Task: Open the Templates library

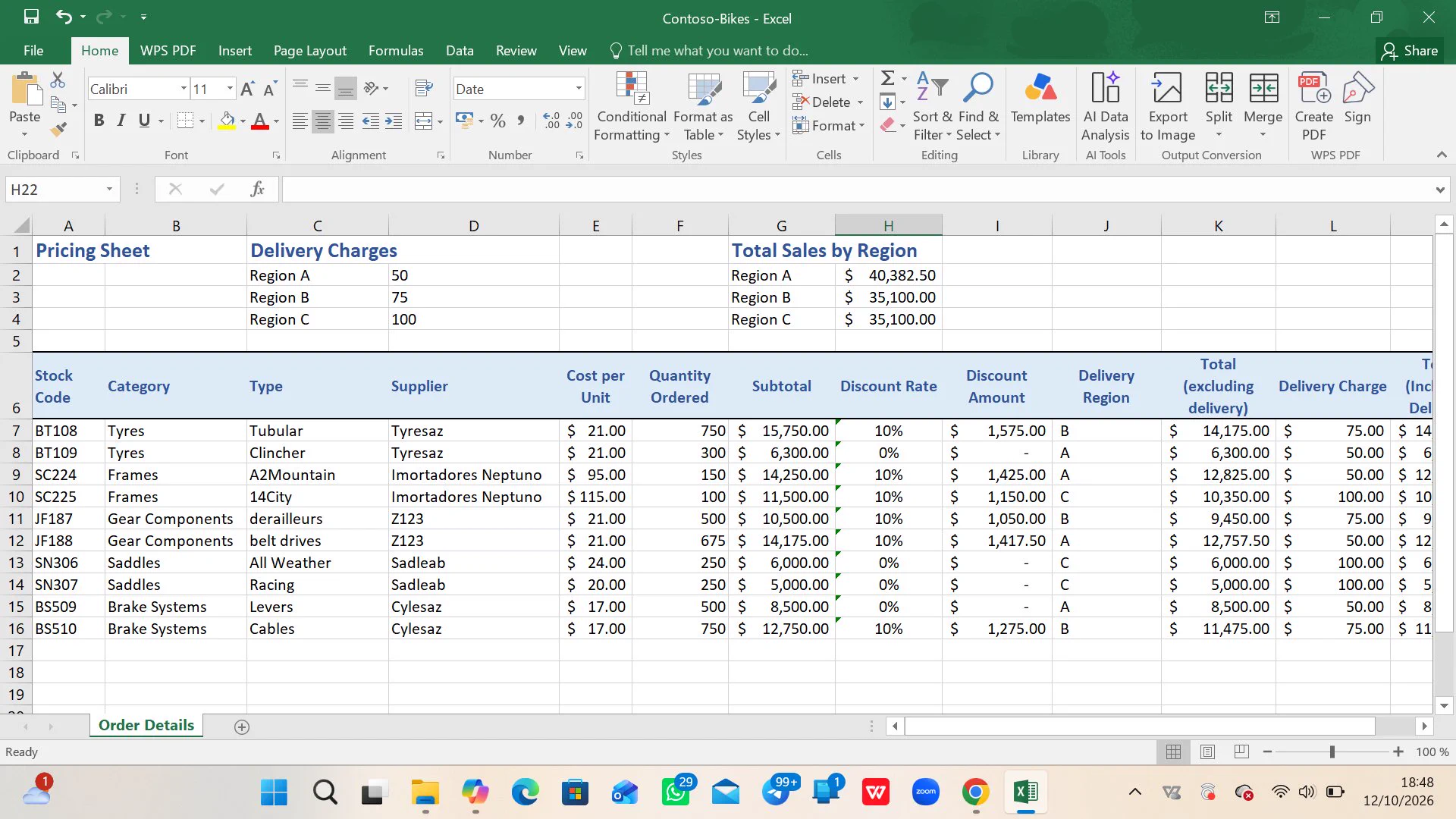Action: click(x=1040, y=99)
